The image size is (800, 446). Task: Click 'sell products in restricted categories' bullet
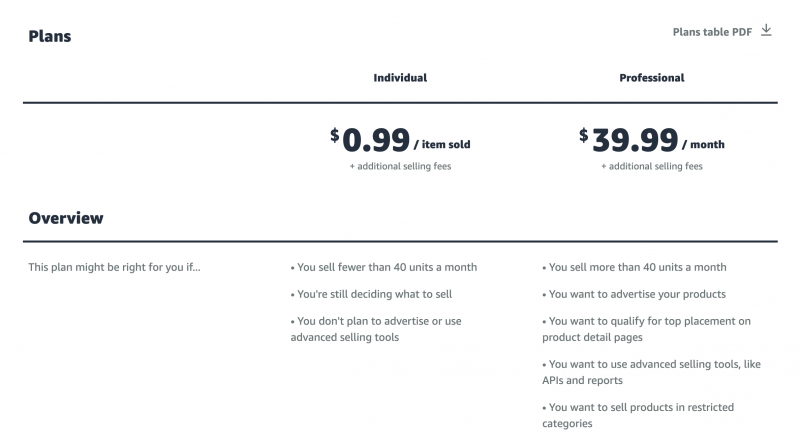pyautogui.click(x=638, y=415)
